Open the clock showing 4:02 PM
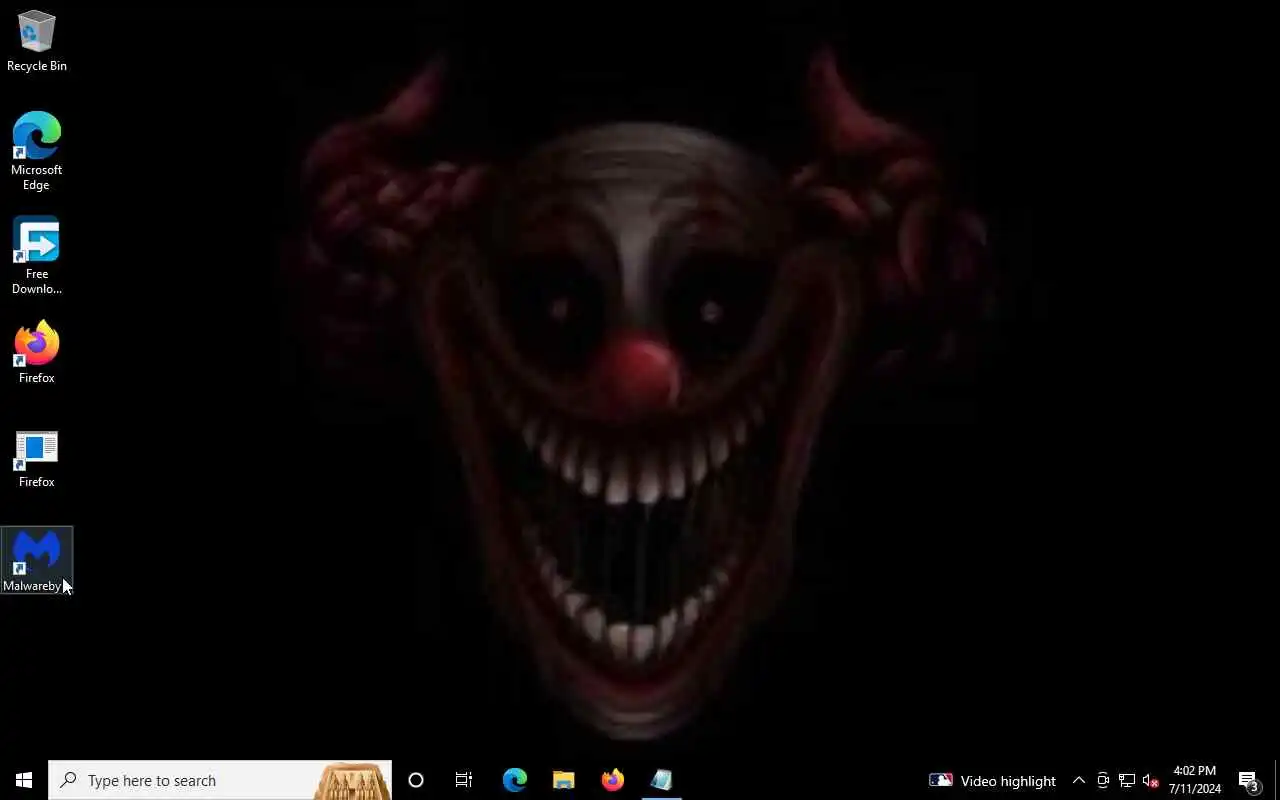The height and width of the screenshot is (800, 1280). pyautogui.click(x=1194, y=780)
